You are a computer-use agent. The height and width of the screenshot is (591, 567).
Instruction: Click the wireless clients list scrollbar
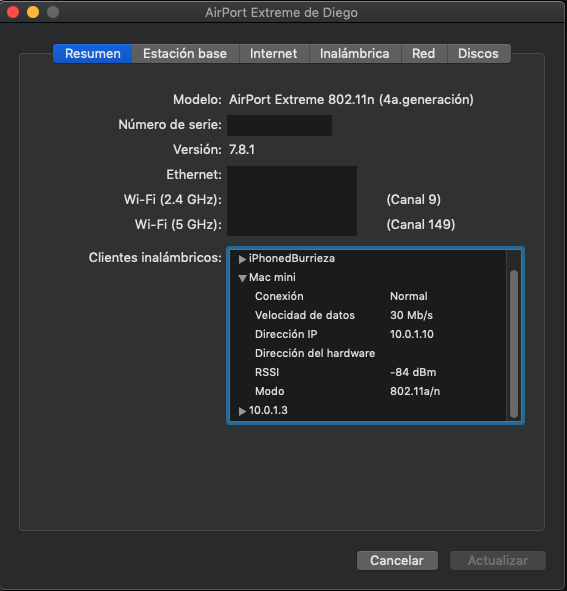(x=513, y=344)
